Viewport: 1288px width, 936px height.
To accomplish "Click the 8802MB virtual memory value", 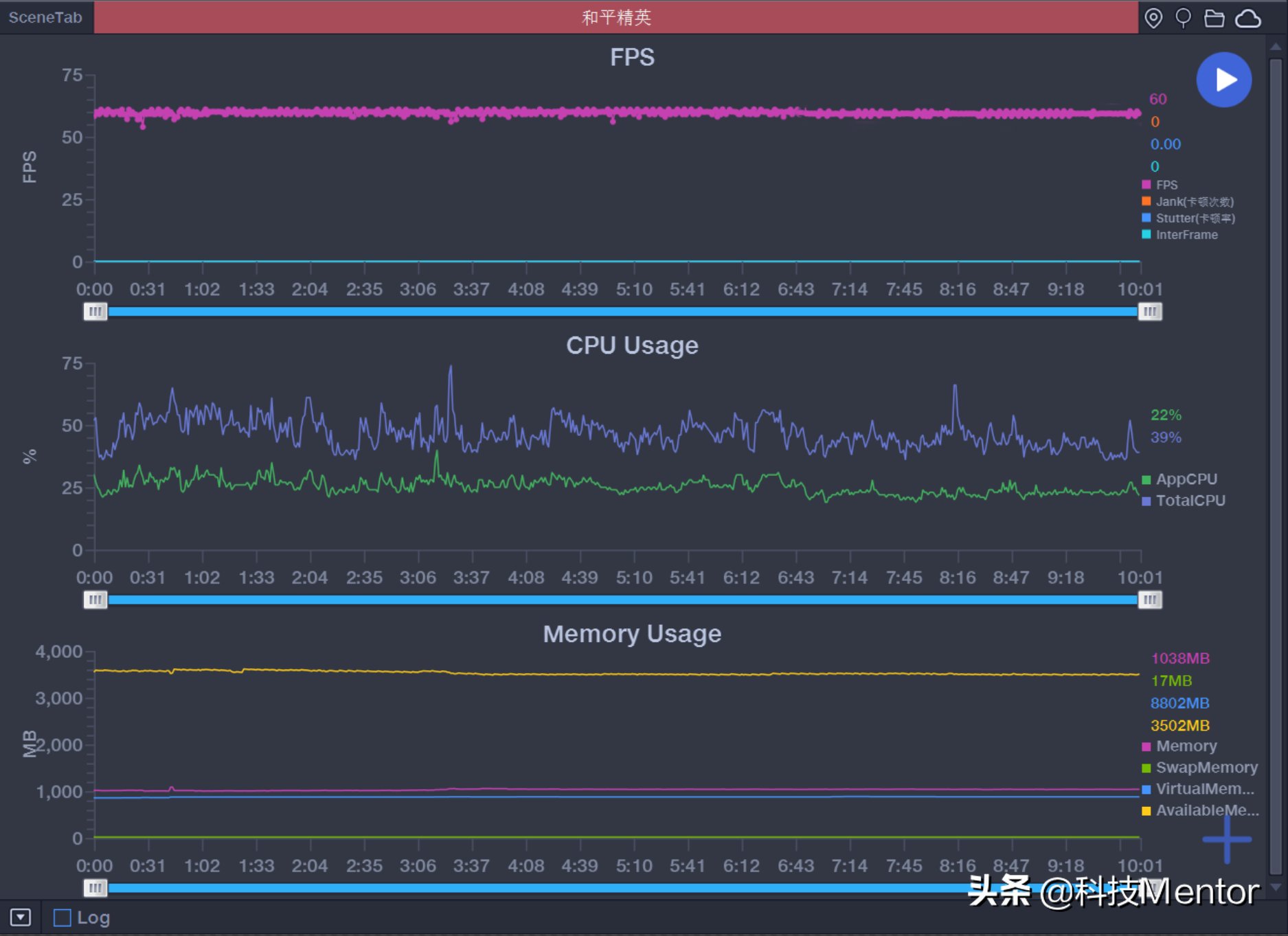I will pos(1180,703).
